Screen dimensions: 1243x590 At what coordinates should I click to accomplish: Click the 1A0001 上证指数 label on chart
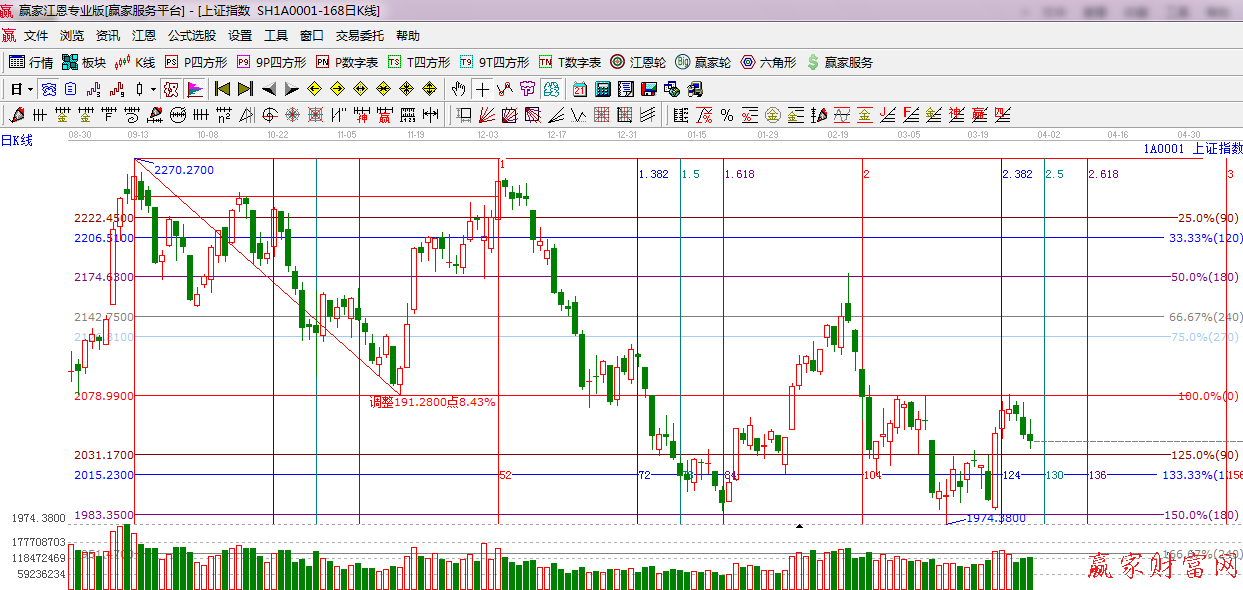click(1192, 148)
